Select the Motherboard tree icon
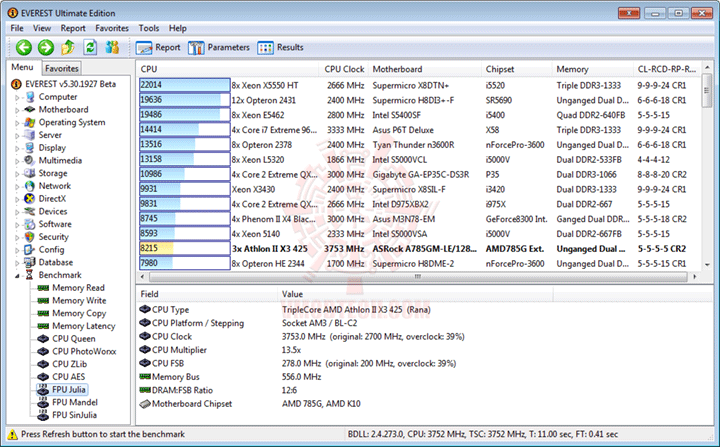 (x=30, y=109)
